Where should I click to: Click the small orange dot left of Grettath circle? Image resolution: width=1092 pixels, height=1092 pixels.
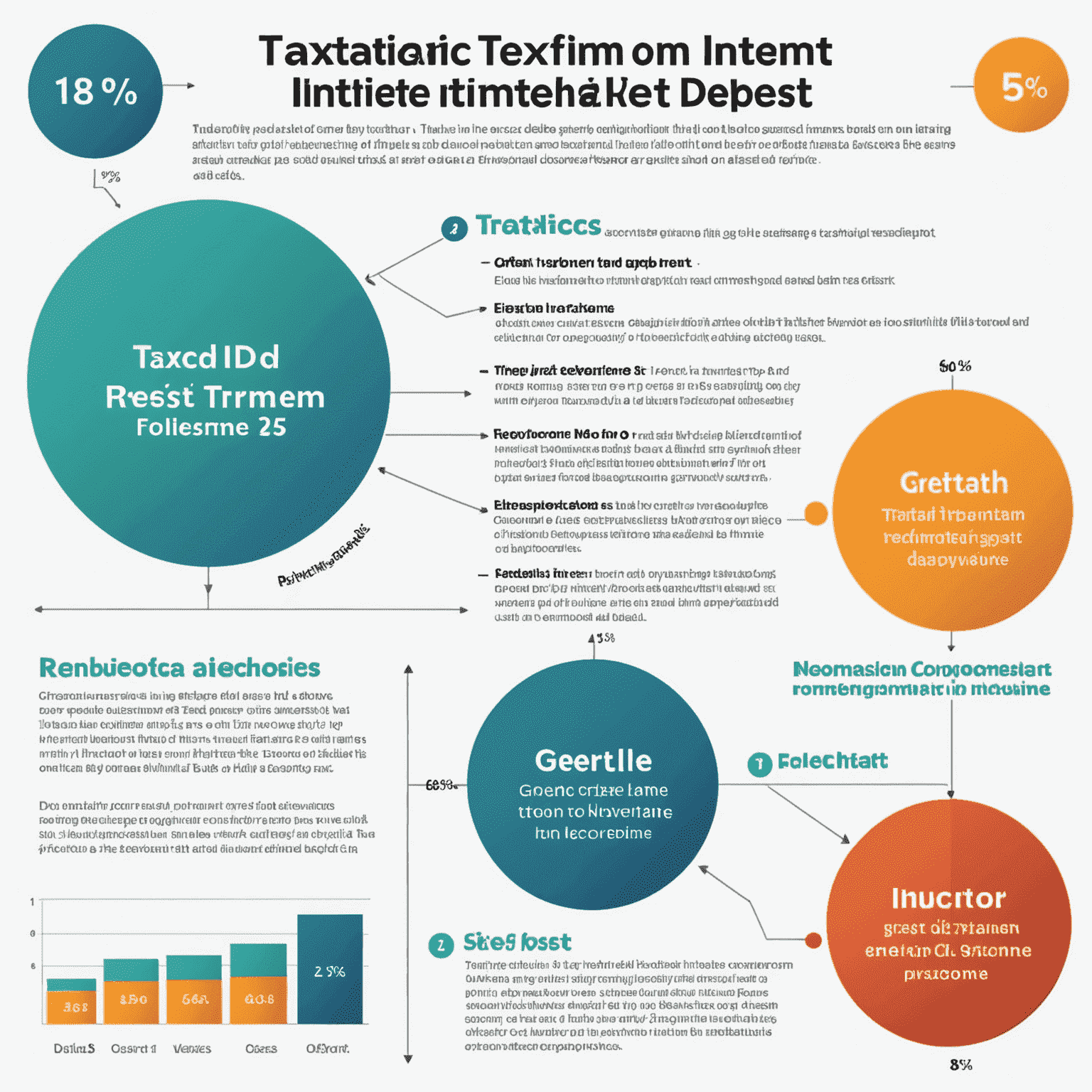816,513
